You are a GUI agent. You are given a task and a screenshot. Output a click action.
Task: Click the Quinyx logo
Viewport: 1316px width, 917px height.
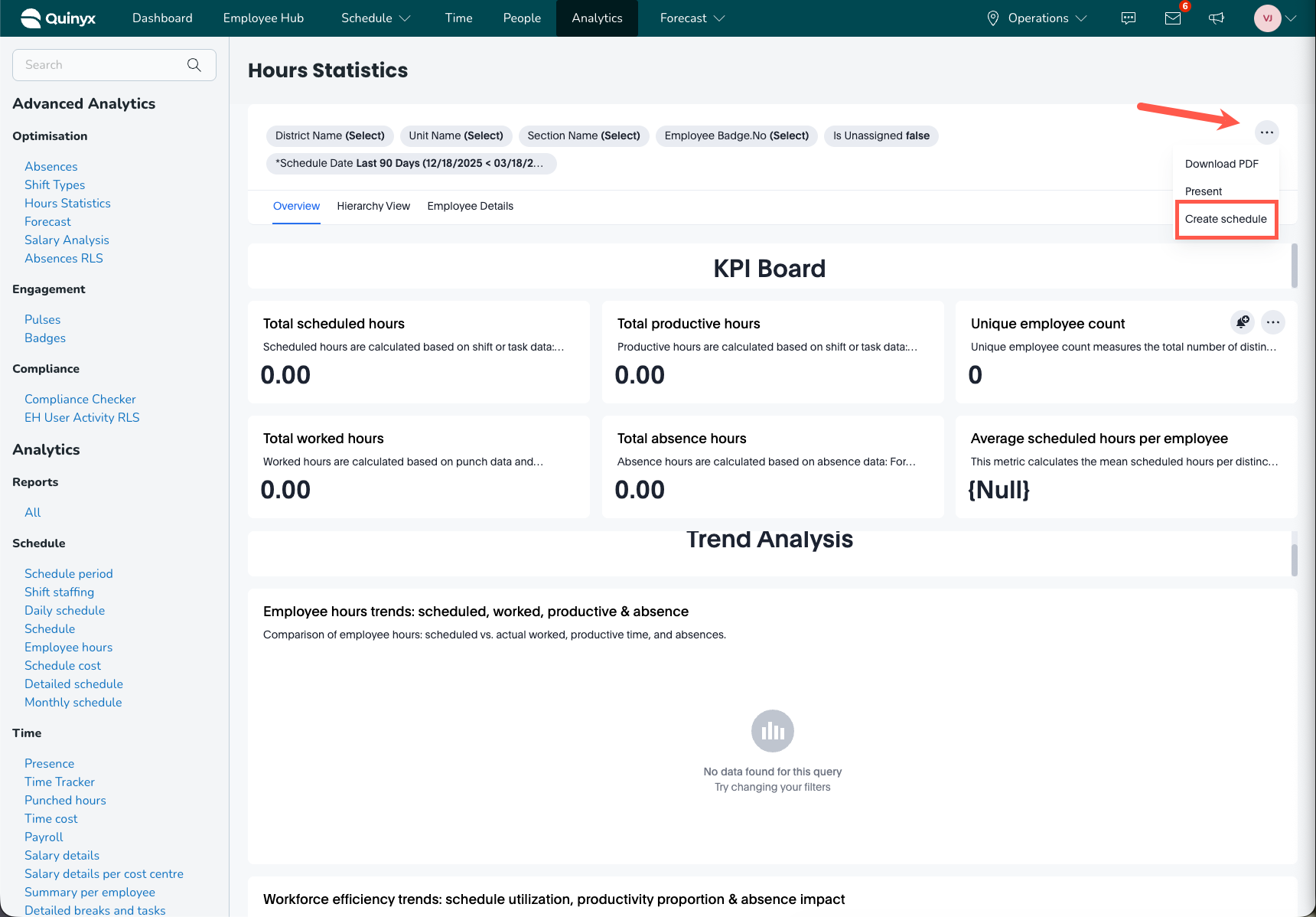(58, 18)
